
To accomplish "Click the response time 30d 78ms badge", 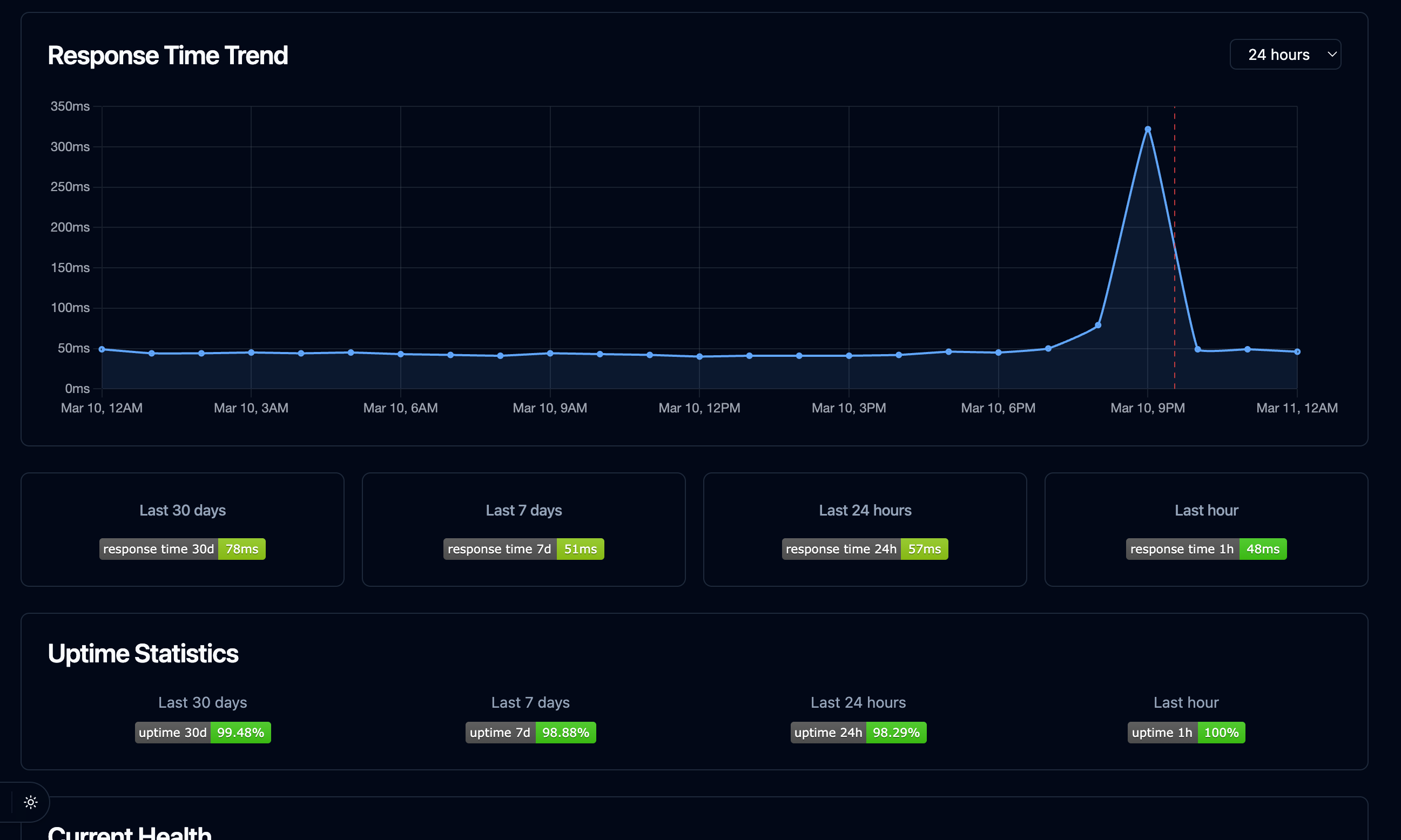I will click(183, 548).
